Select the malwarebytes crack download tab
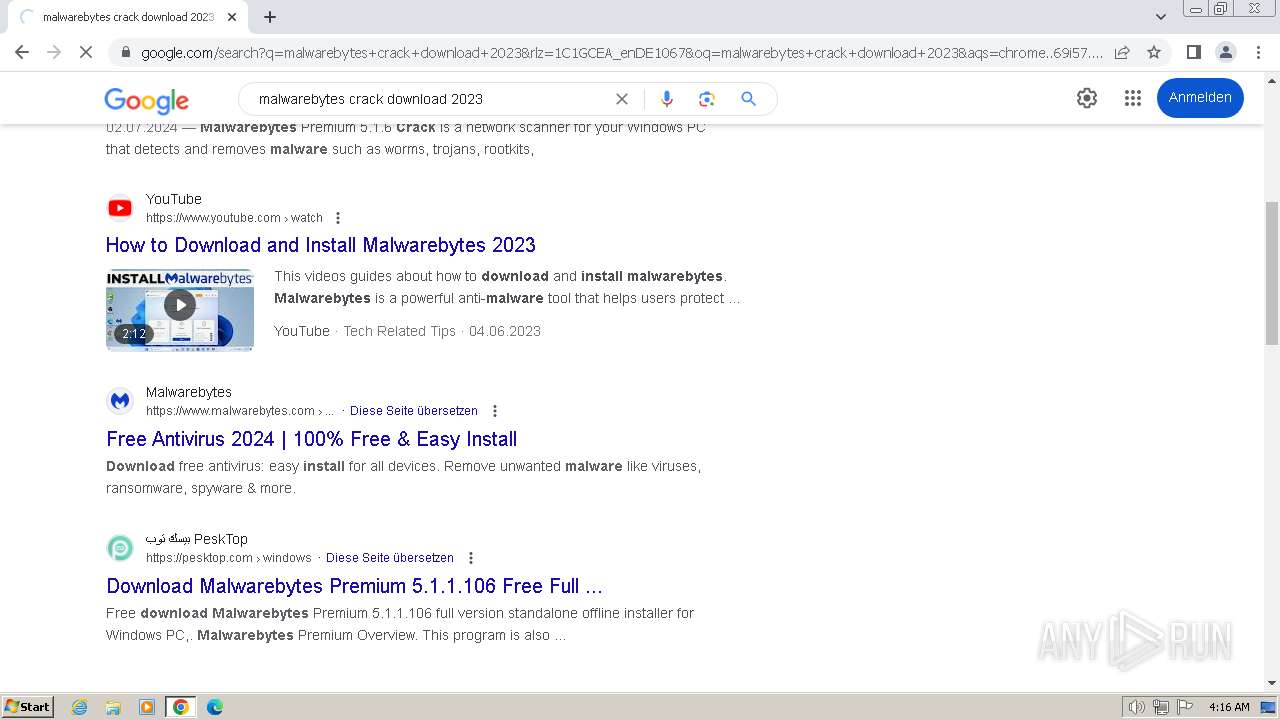The image size is (1280, 720). (127, 17)
